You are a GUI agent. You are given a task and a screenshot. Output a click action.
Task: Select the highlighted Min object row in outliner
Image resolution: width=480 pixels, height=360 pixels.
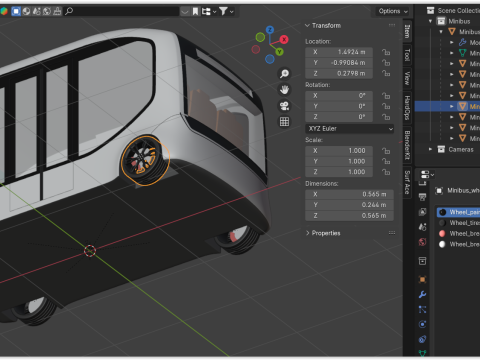(447, 106)
